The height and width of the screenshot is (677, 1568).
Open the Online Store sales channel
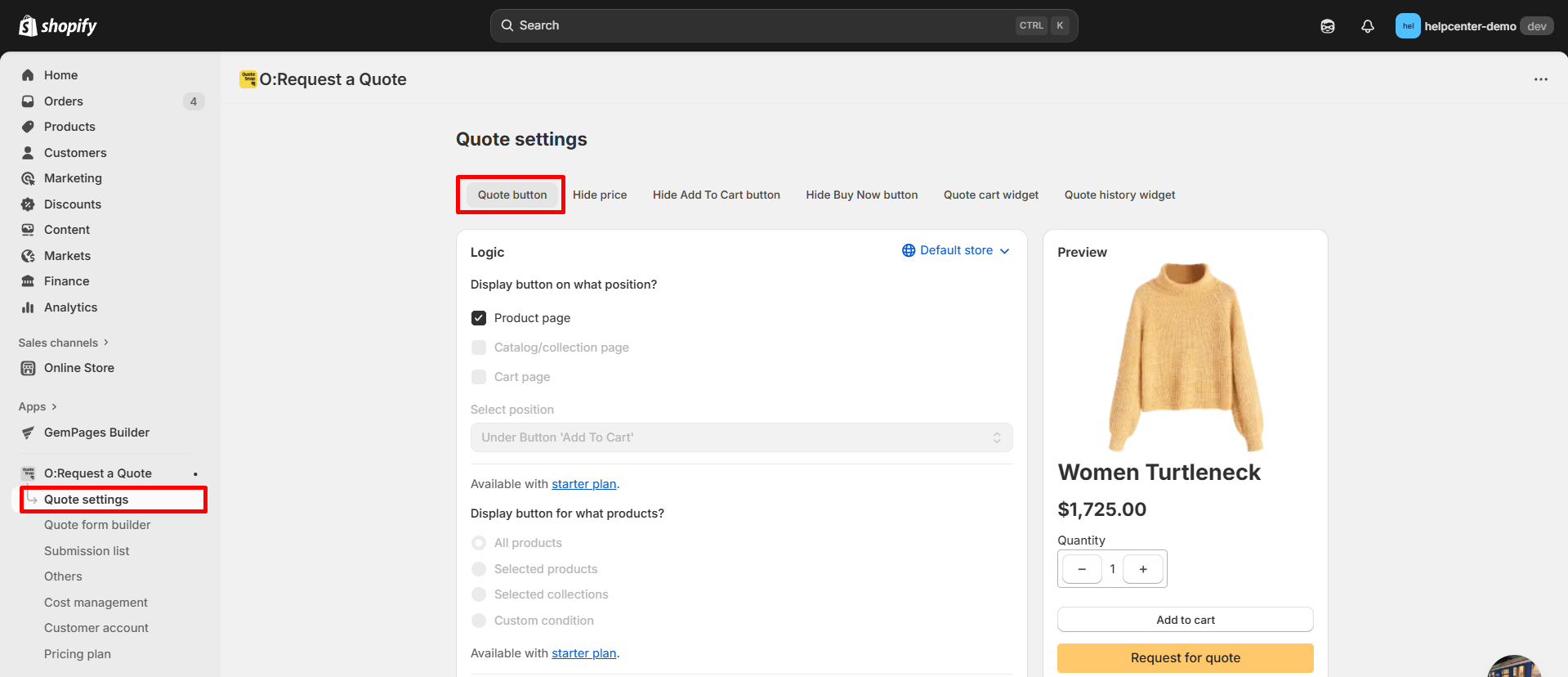tap(78, 368)
